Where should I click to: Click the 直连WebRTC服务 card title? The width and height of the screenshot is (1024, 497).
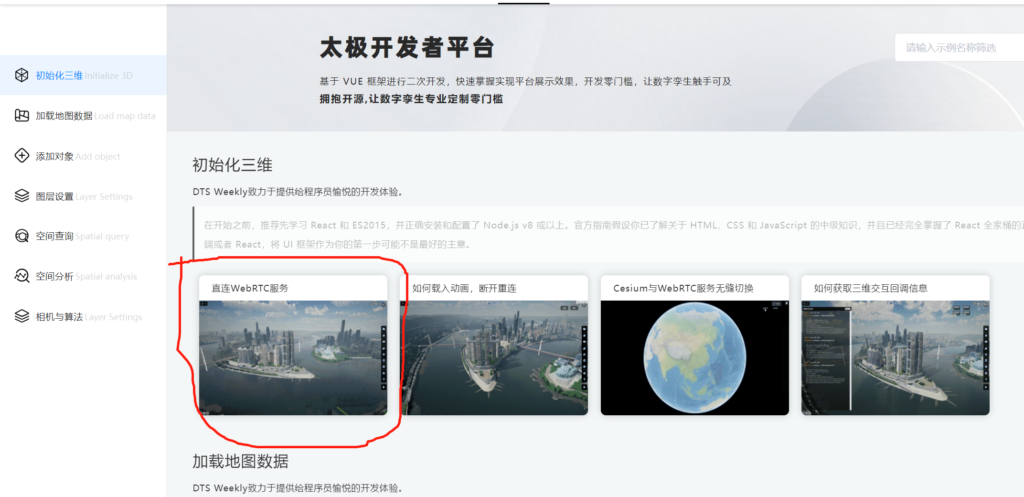[x=249, y=288]
